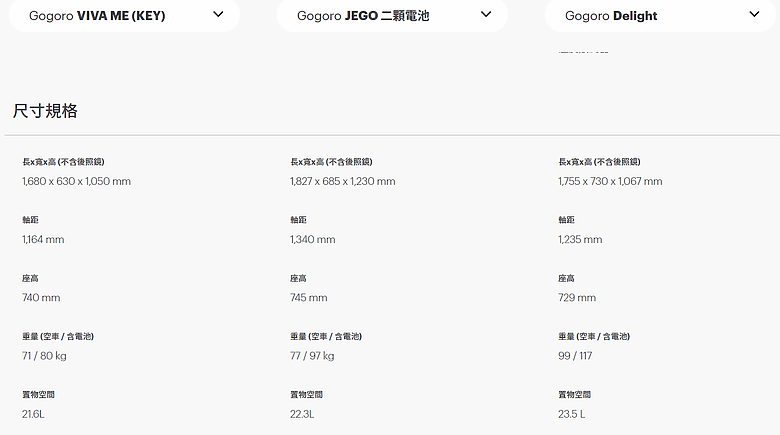Screen dimensions: 780x435
Task: Select wheelbase value 1,340 mm
Action: [312, 239]
